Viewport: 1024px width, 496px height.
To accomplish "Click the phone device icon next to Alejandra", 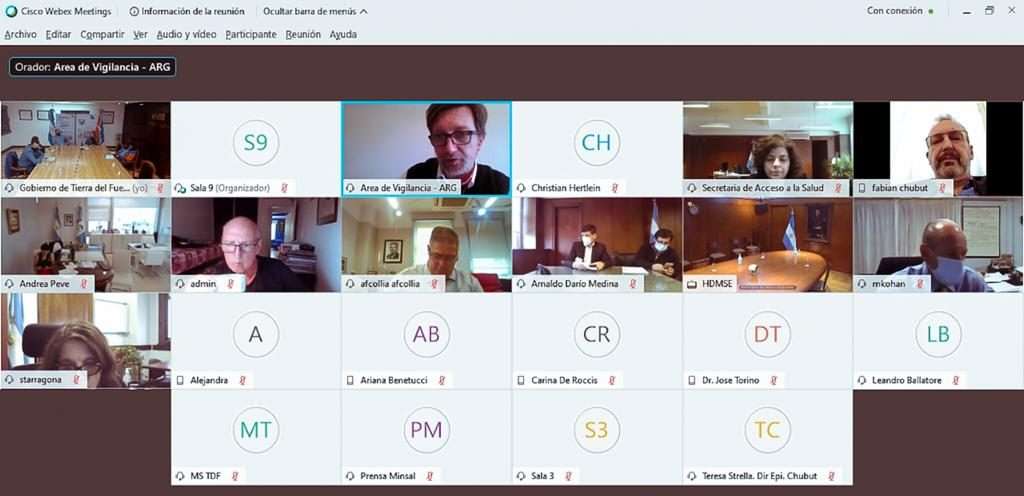I will click(180, 380).
